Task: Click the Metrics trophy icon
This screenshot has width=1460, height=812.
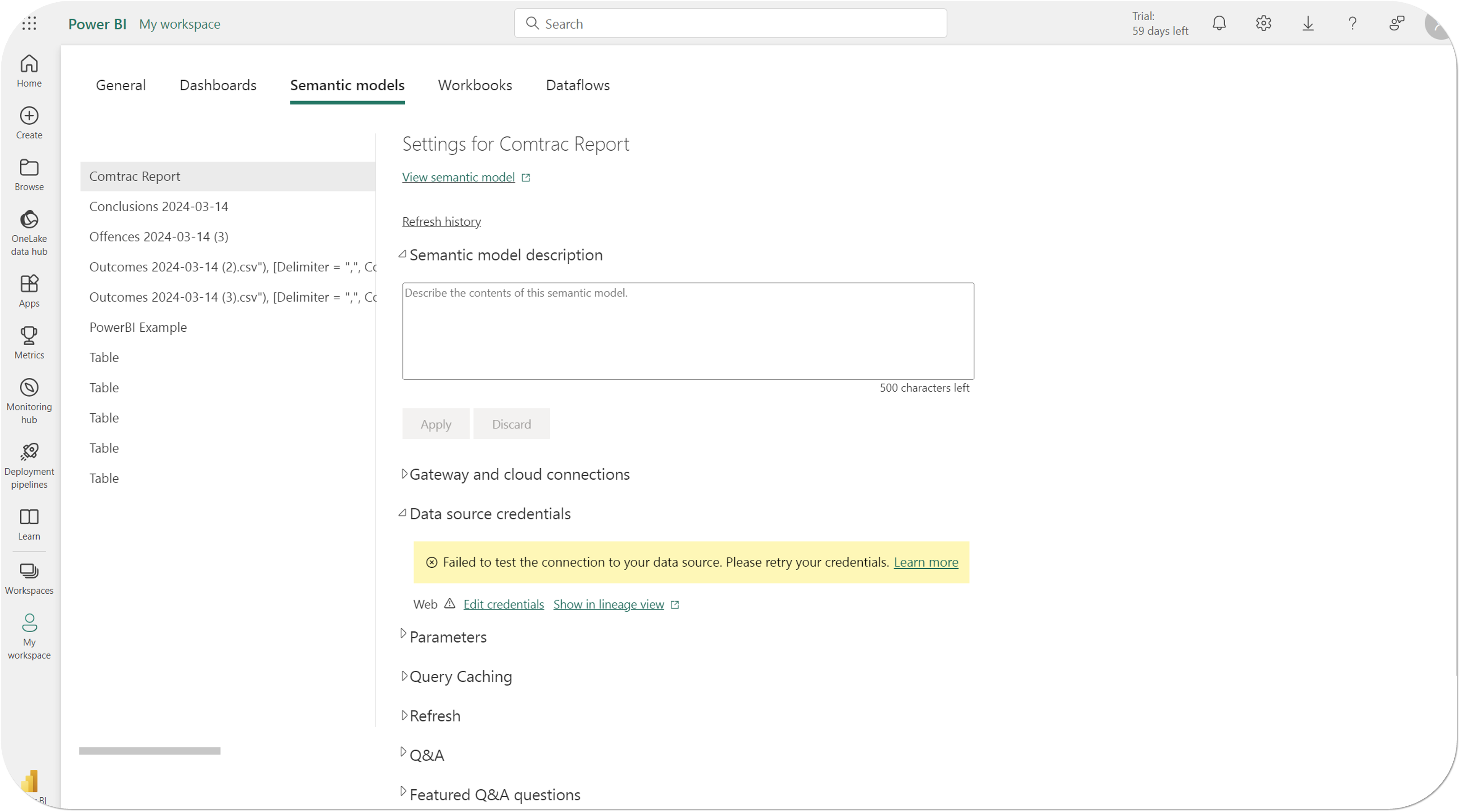Action: pyautogui.click(x=29, y=335)
